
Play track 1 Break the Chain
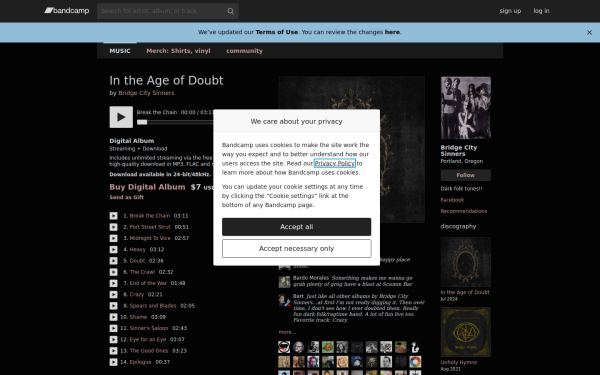pyautogui.click(x=114, y=216)
